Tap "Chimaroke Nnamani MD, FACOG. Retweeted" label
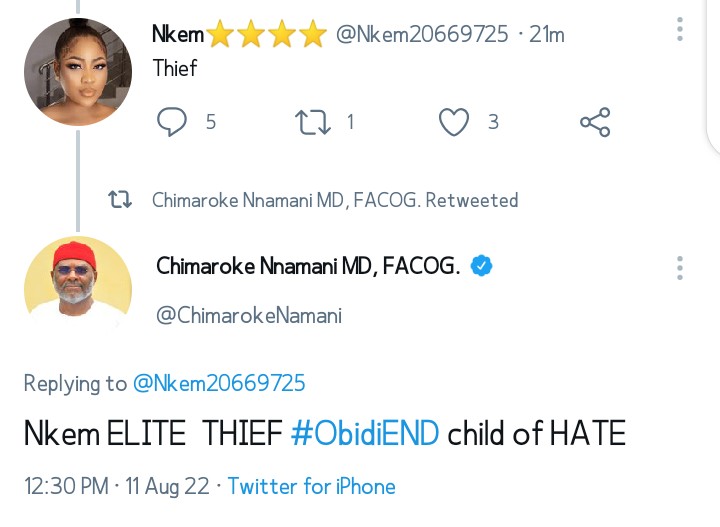720x527 pixels. [335, 200]
